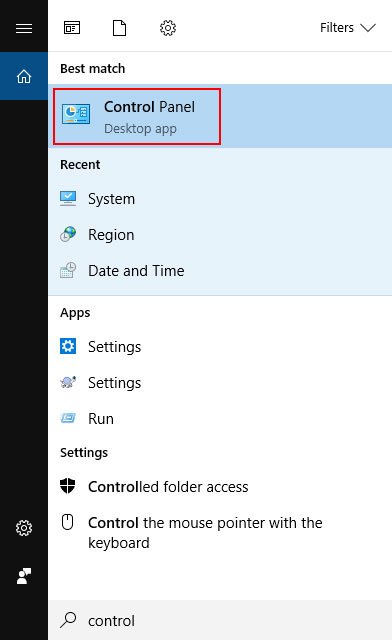Viewport: 392px width, 640px height.
Task: Open Settings app with the blue gear icon
Action: (x=220, y=347)
